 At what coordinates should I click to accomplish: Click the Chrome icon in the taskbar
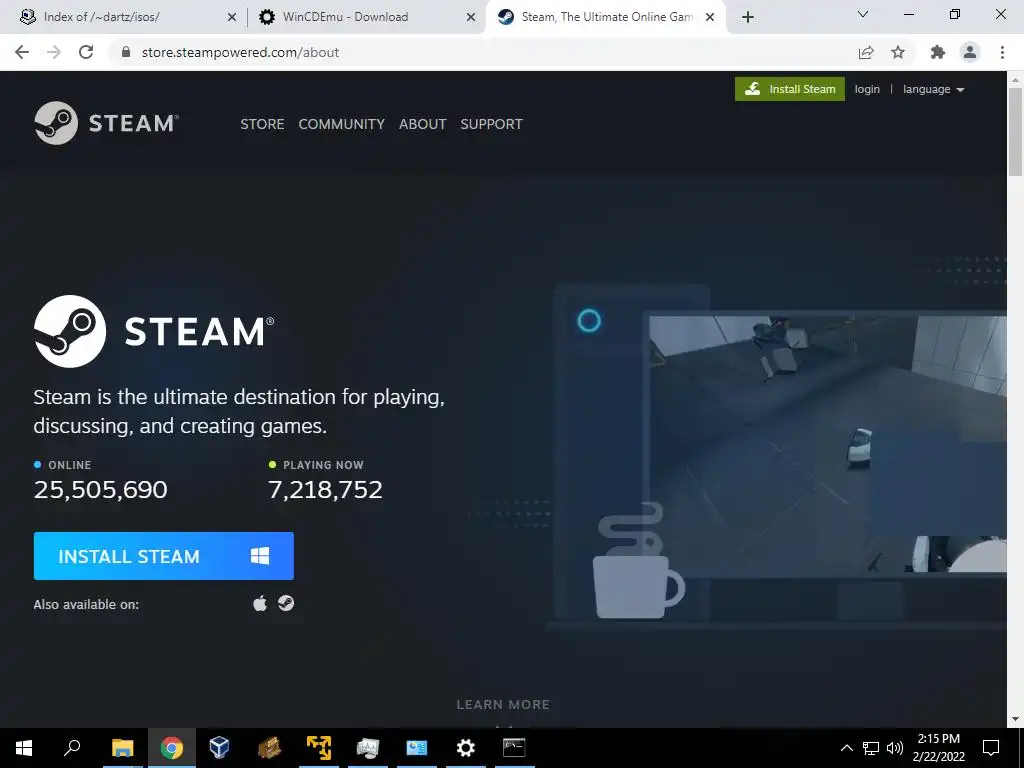pos(172,748)
